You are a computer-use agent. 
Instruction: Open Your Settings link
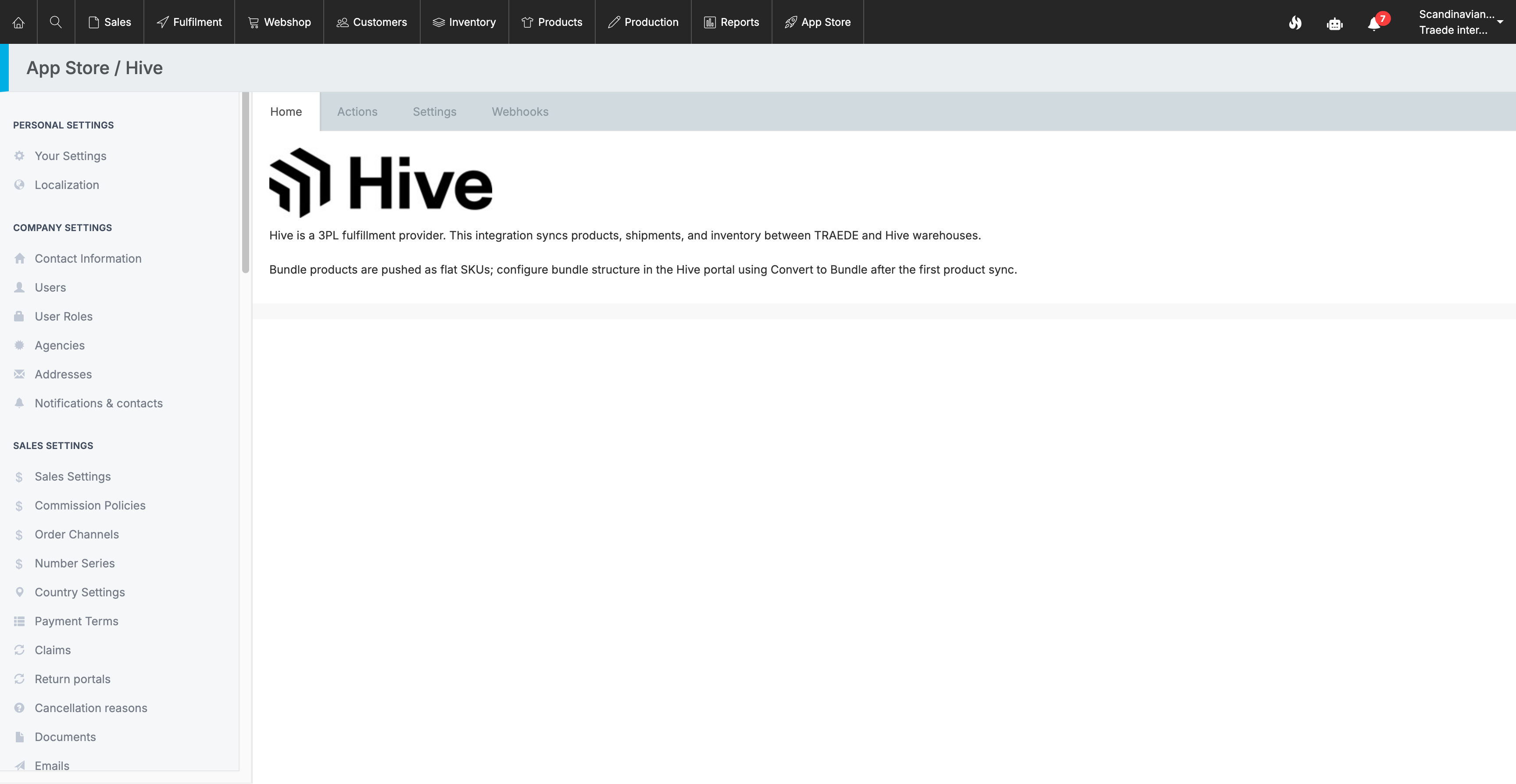click(71, 156)
